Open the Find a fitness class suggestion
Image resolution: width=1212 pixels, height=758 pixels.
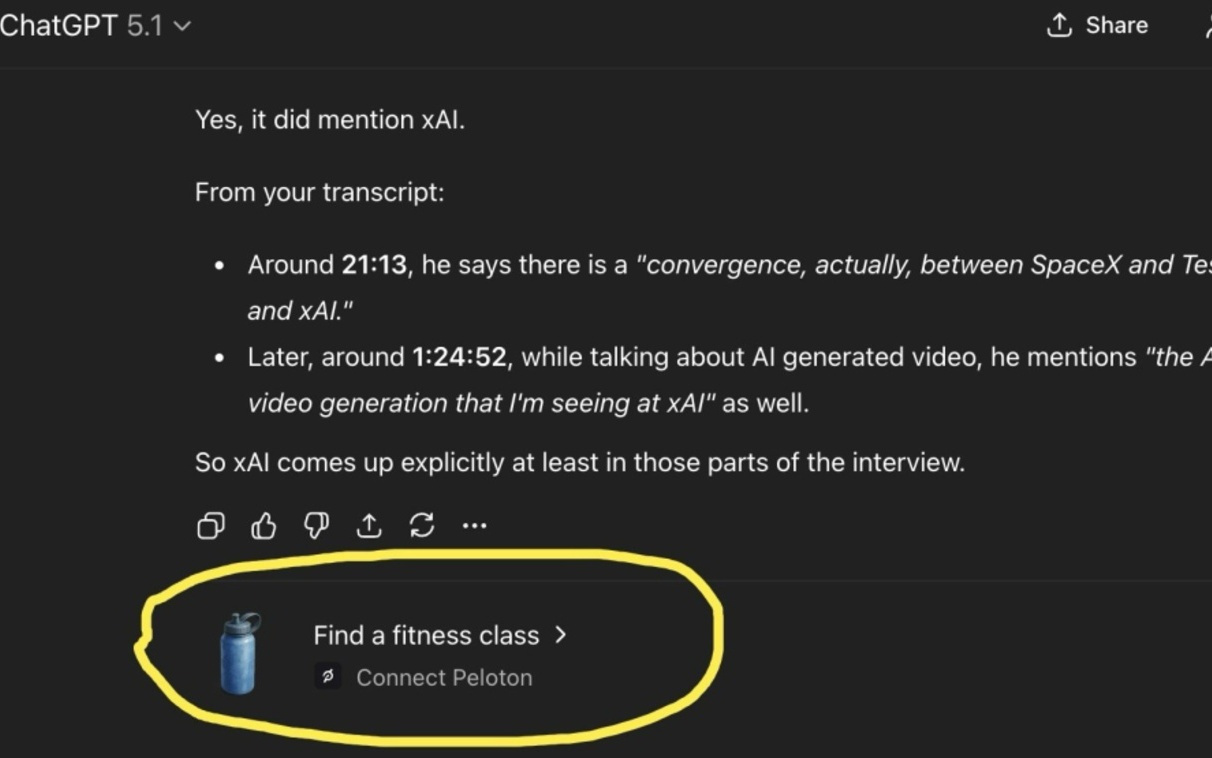click(426, 635)
